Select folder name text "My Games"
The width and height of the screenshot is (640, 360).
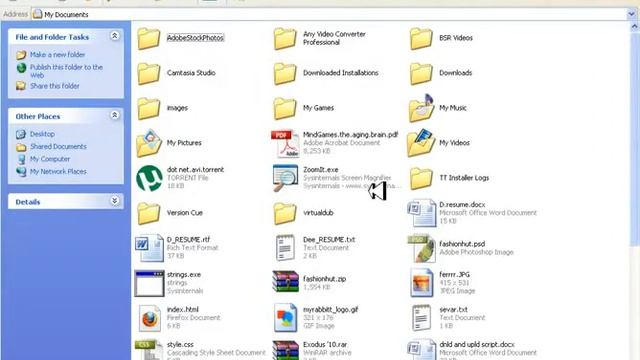pyautogui.click(x=318, y=108)
